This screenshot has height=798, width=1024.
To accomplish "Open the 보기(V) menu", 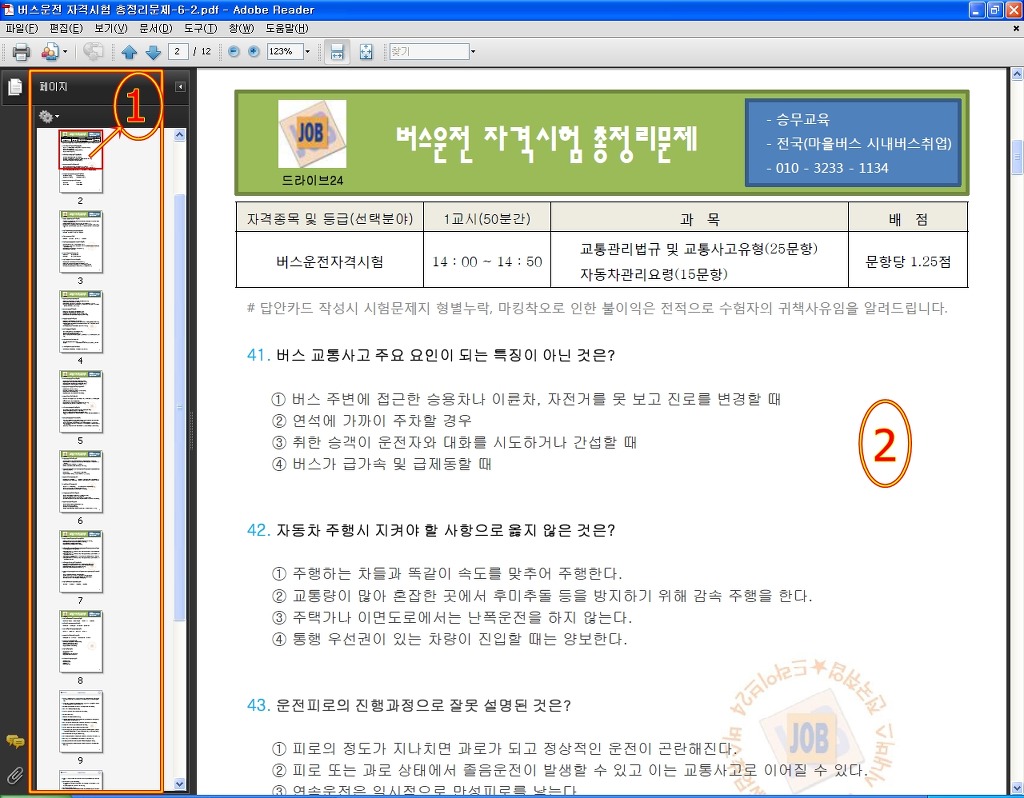I will [110, 29].
